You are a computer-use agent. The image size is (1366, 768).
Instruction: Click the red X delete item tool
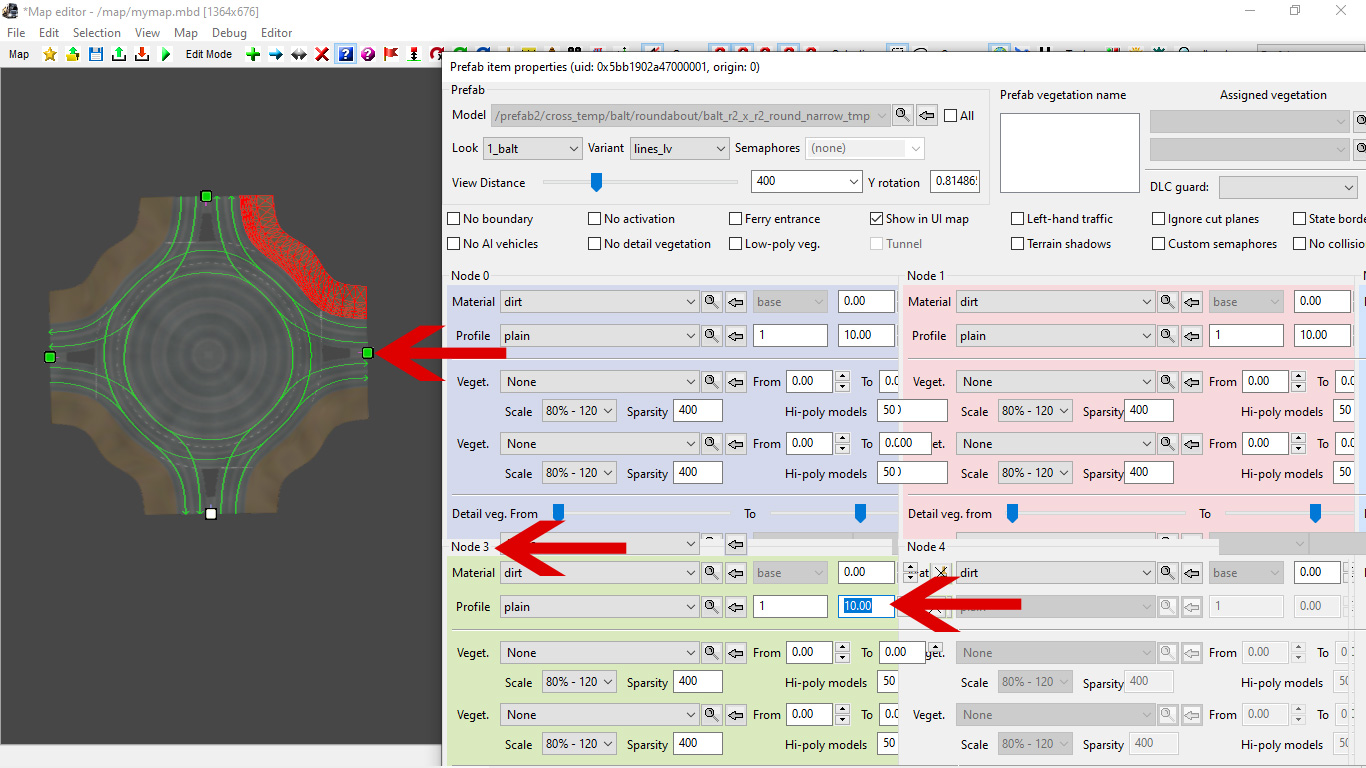[x=322, y=54]
